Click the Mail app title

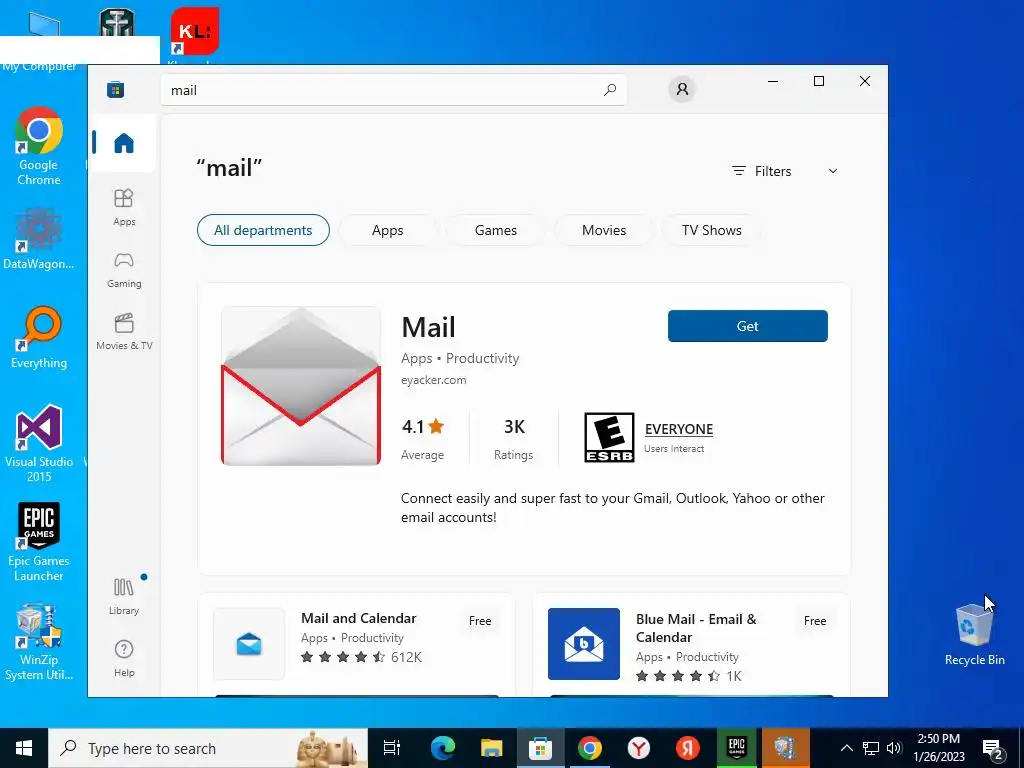tap(428, 327)
